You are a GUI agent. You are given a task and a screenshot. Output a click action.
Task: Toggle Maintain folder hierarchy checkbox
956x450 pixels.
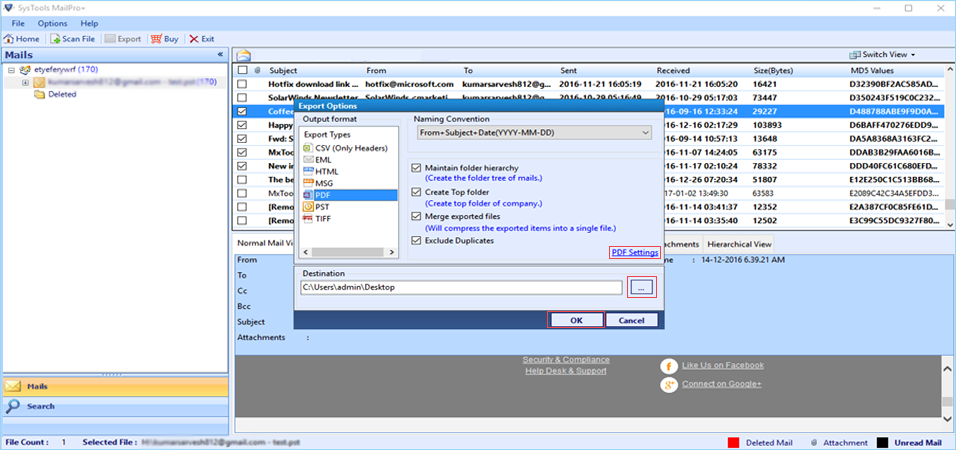[416, 168]
